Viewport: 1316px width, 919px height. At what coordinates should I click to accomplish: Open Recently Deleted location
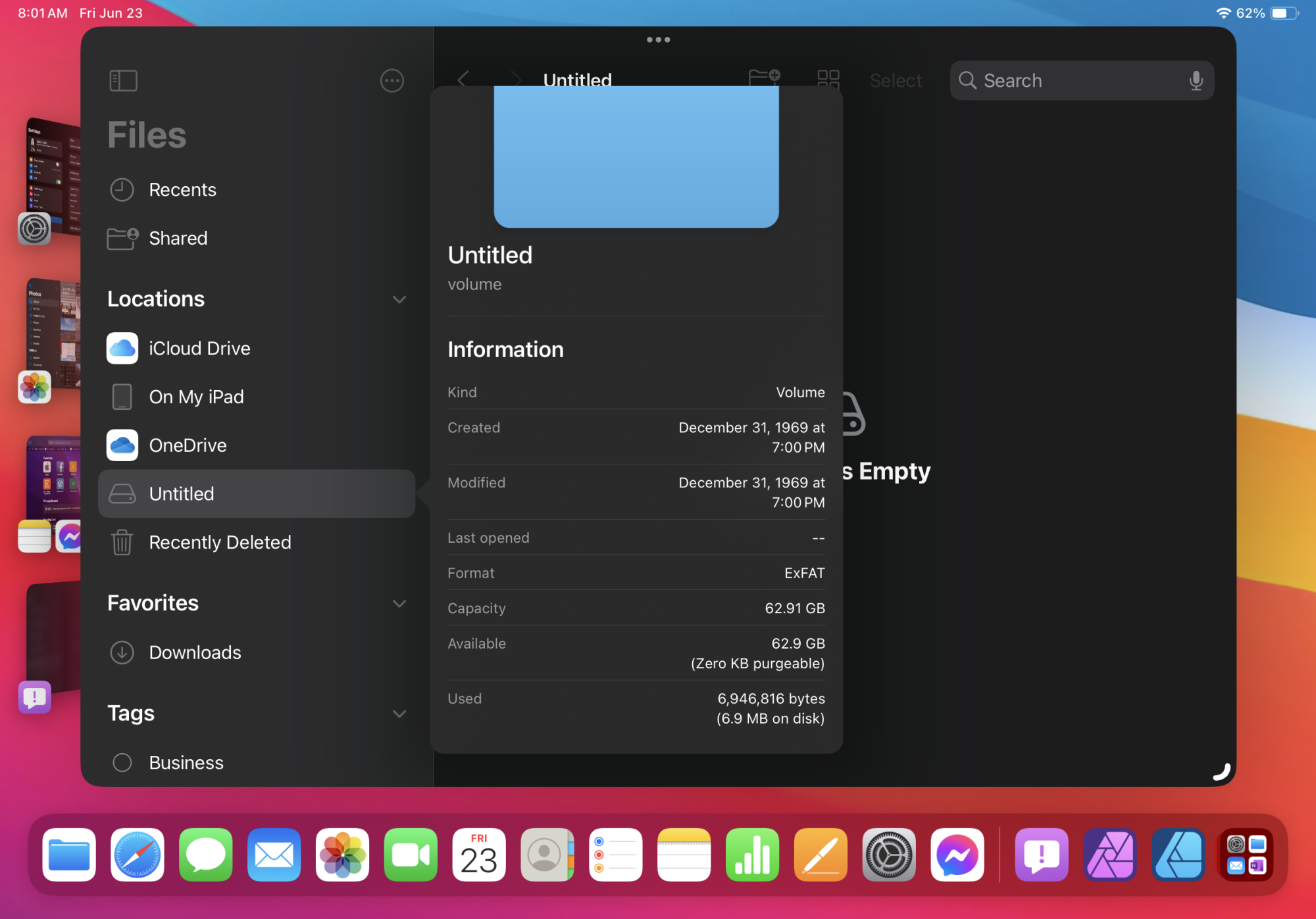pyautogui.click(x=220, y=543)
